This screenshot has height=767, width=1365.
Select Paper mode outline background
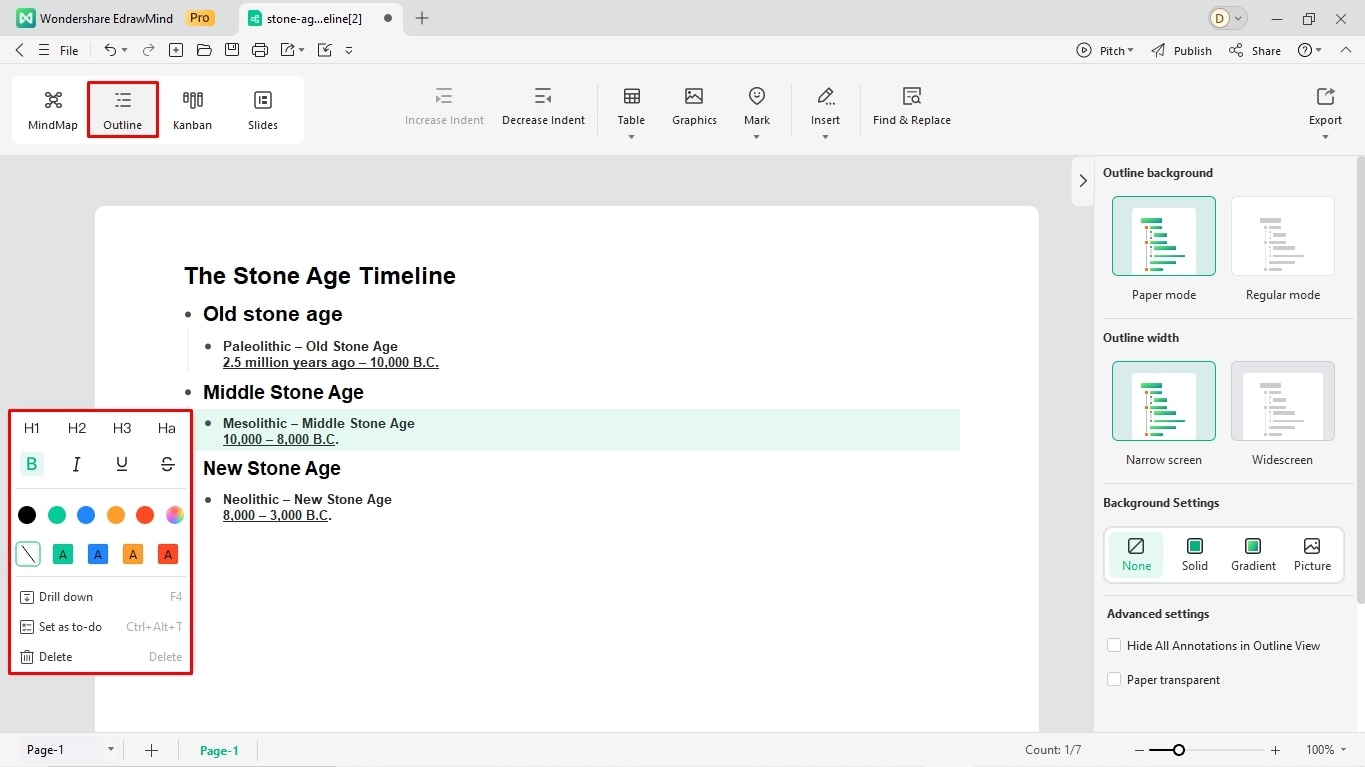tap(1164, 236)
